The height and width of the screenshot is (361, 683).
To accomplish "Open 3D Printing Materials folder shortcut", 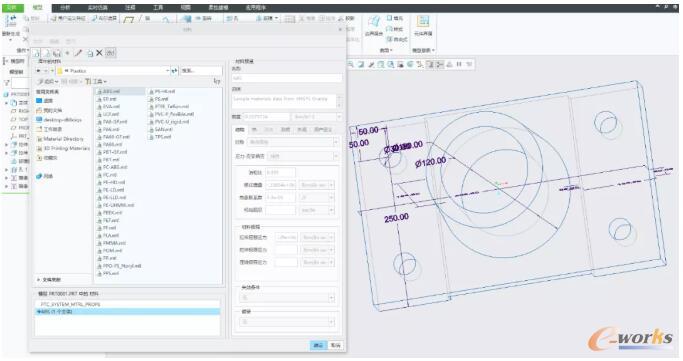I will [x=63, y=148].
